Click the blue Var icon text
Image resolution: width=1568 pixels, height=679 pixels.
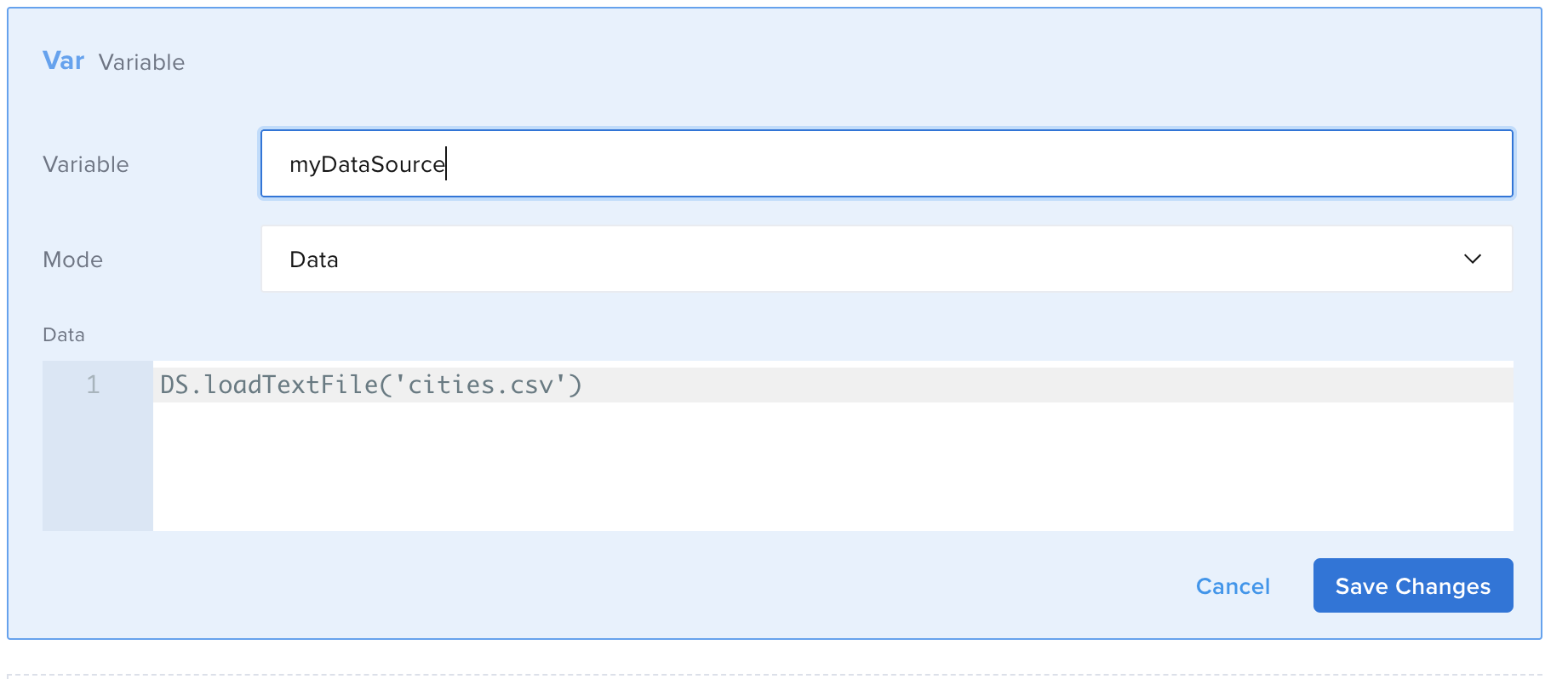63,60
